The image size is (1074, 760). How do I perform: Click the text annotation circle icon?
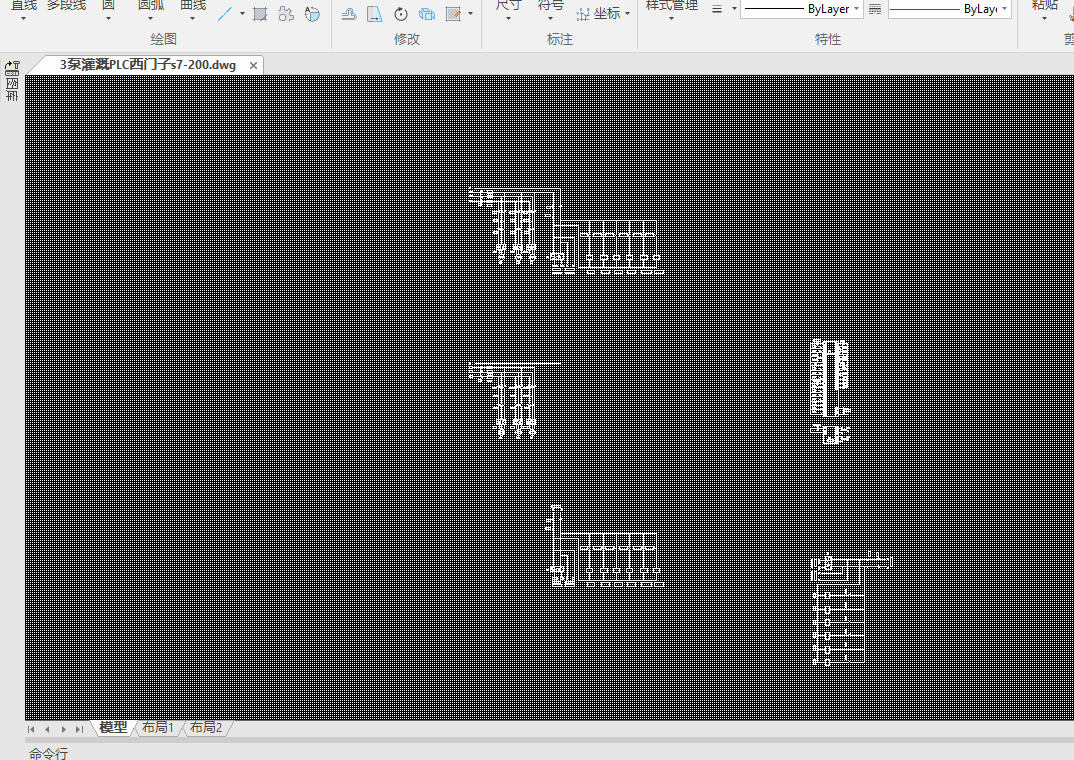pyautogui.click(x=312, y=14)
